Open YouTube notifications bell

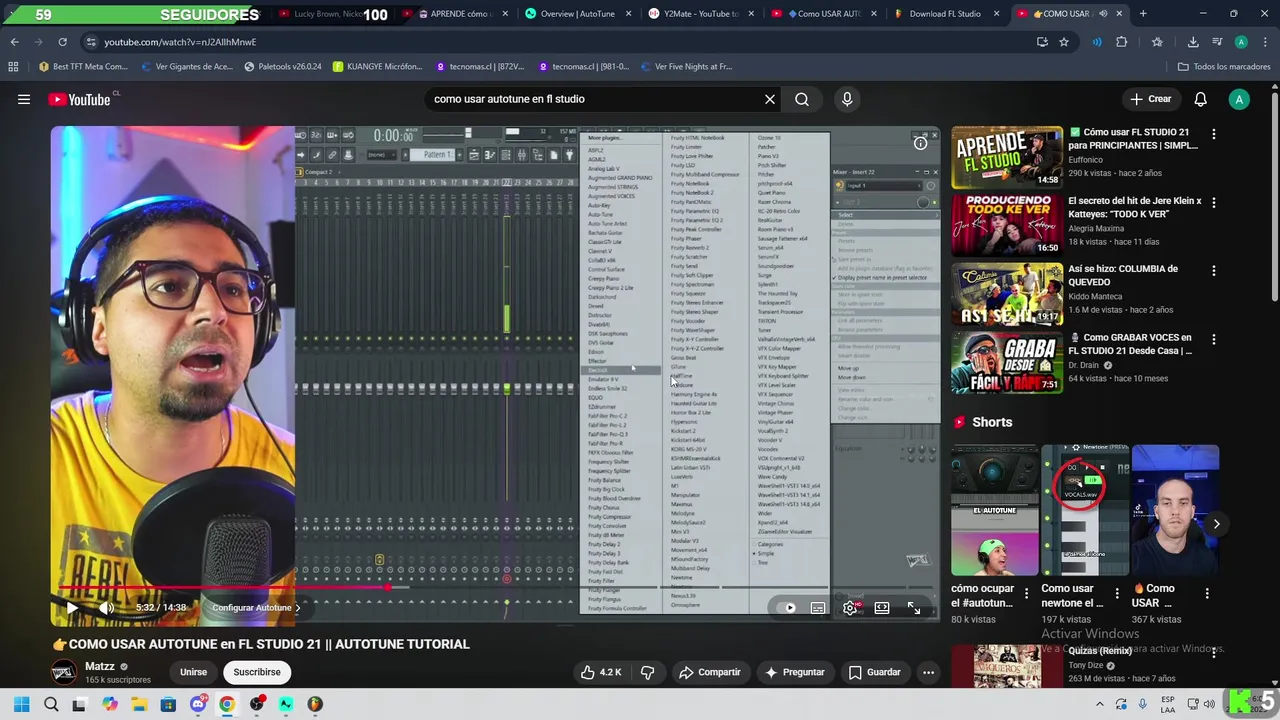1200,99
